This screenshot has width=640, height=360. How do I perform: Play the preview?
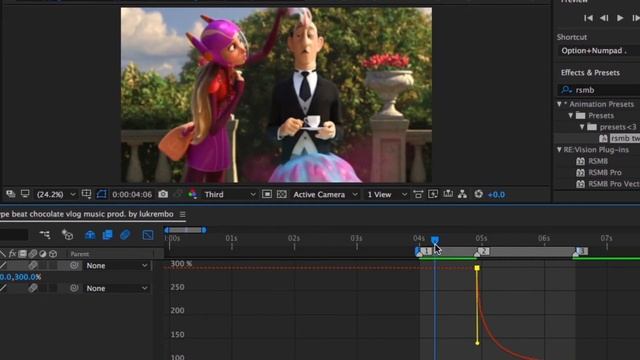620,18
